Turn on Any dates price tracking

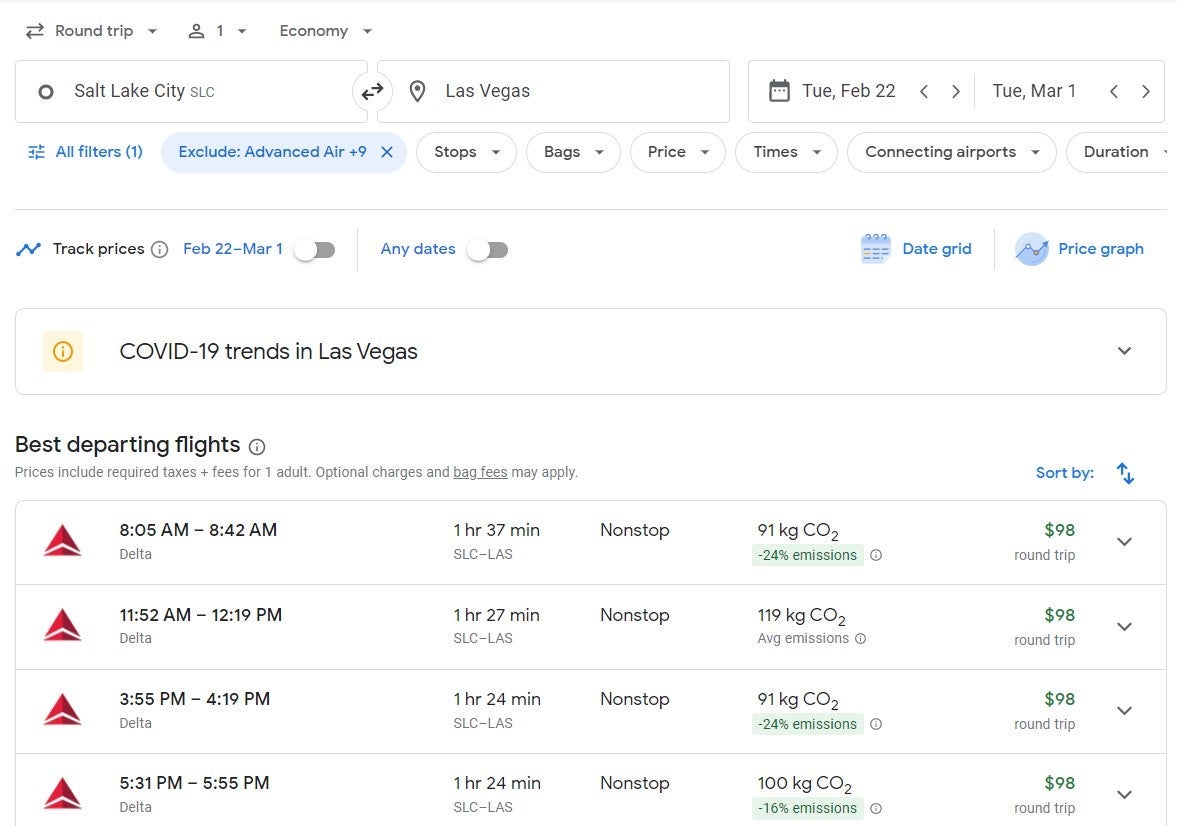pyautogui.click(x=487, y=250)
